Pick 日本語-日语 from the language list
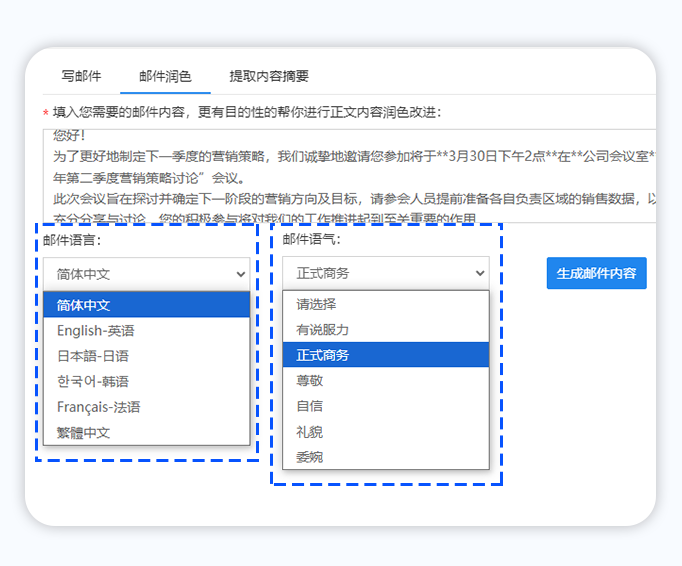Image resolution: width=682 pixels, height=566 pixels. pyautogui.click(x=146, y=356)
